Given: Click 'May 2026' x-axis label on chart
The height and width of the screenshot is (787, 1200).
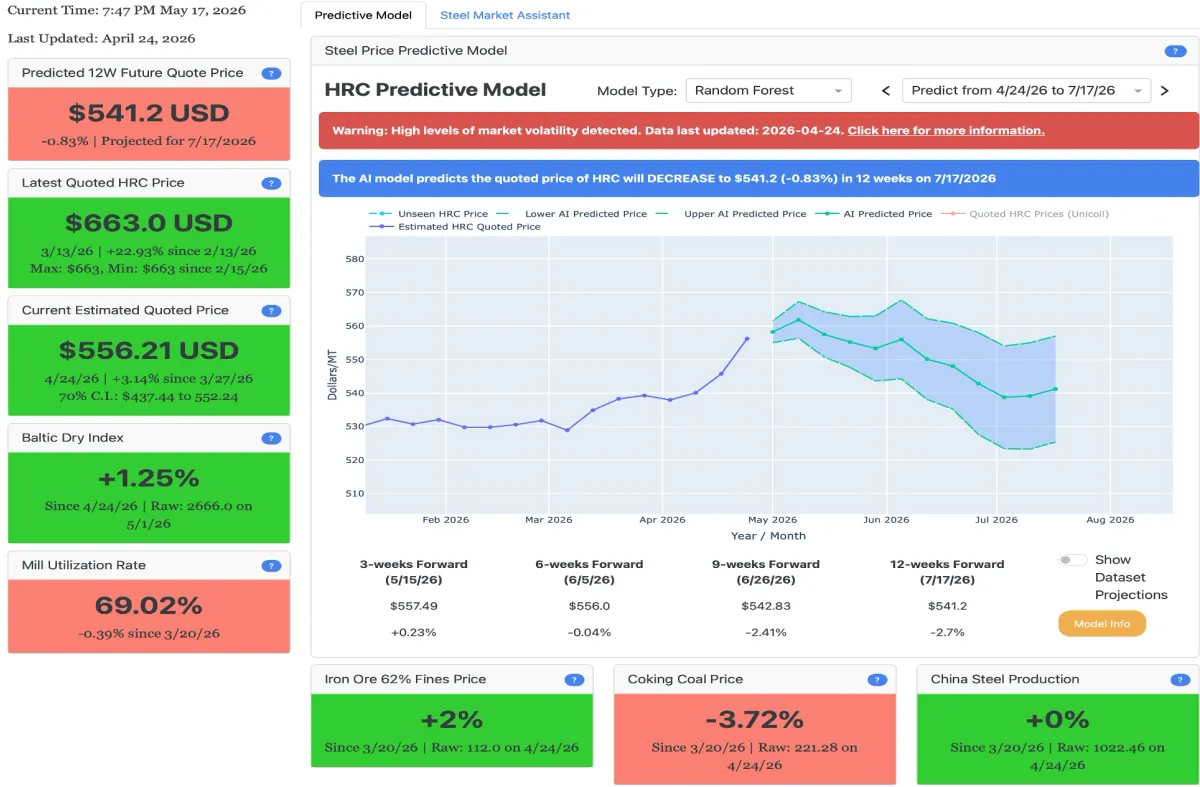Looking at the screenshot, I should point(772,520).
